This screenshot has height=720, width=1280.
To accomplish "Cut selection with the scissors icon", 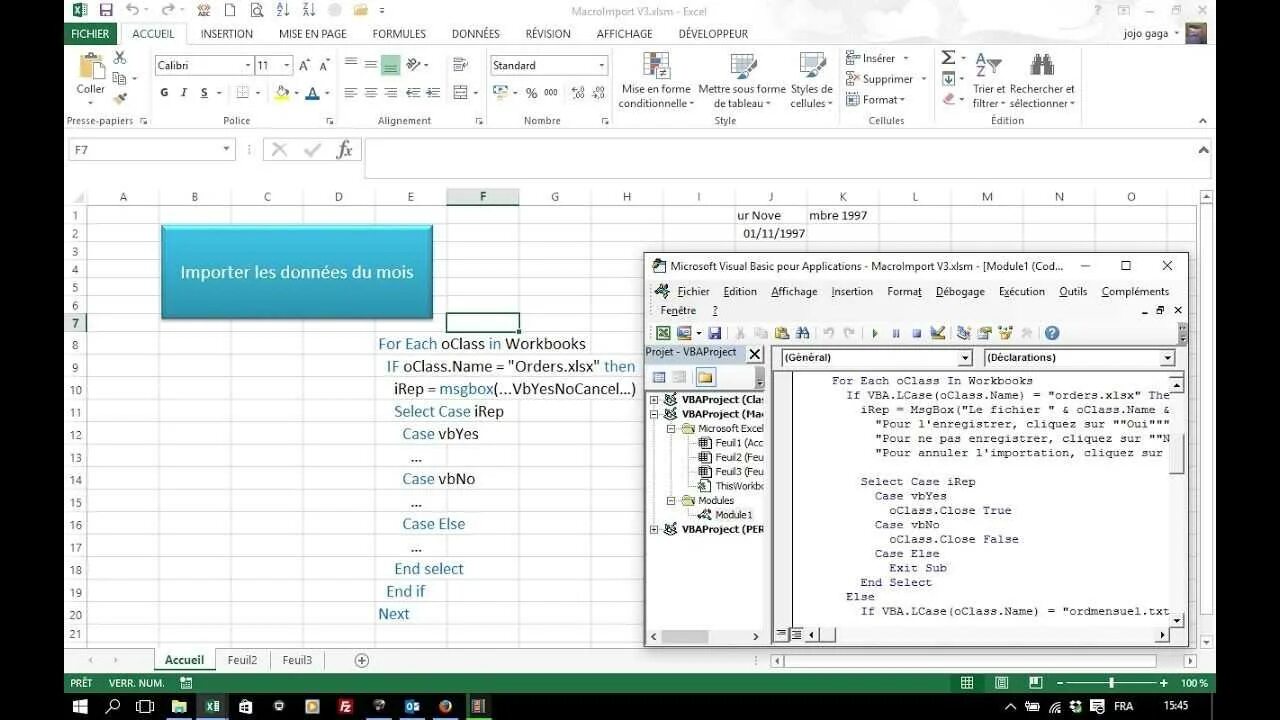I will pyautogui.click(x=120, y=58).
